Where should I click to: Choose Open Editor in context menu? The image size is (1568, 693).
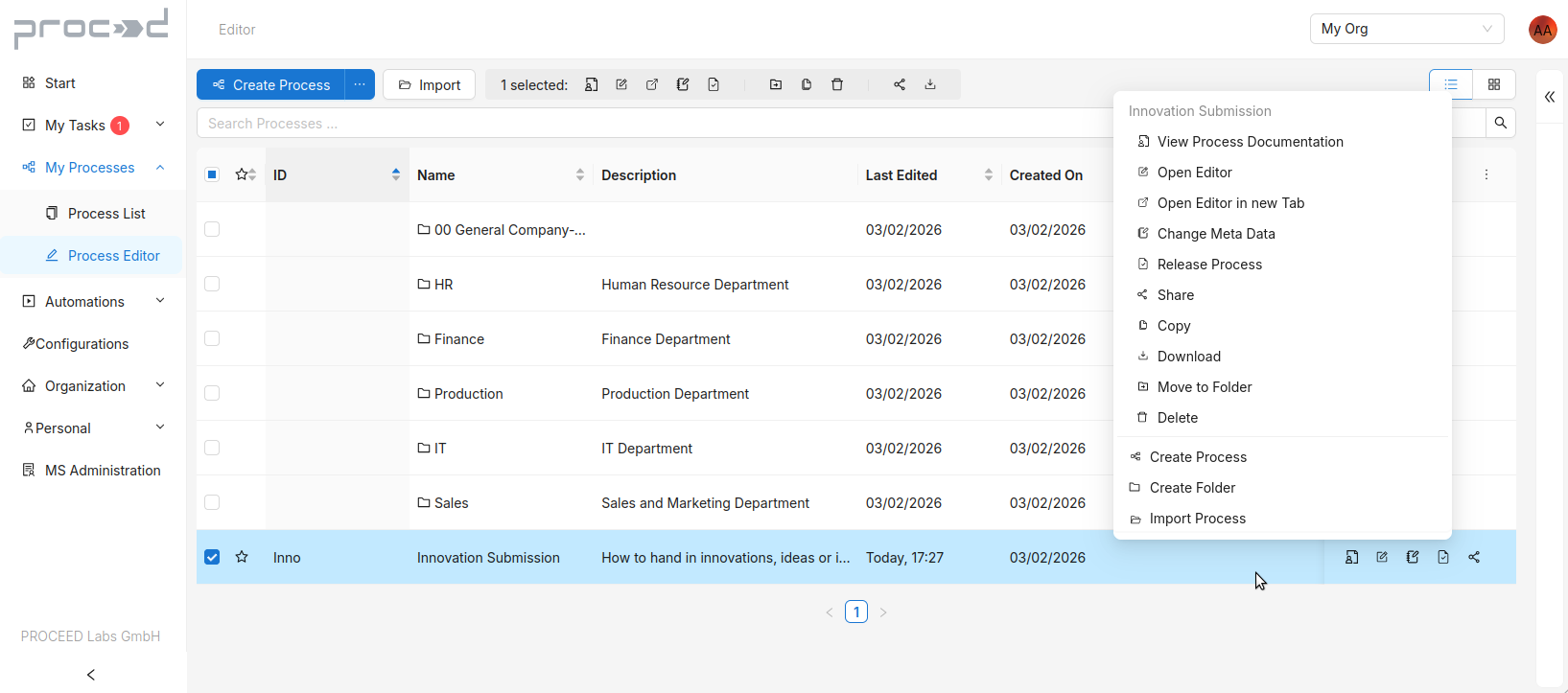pos(1282,173)
